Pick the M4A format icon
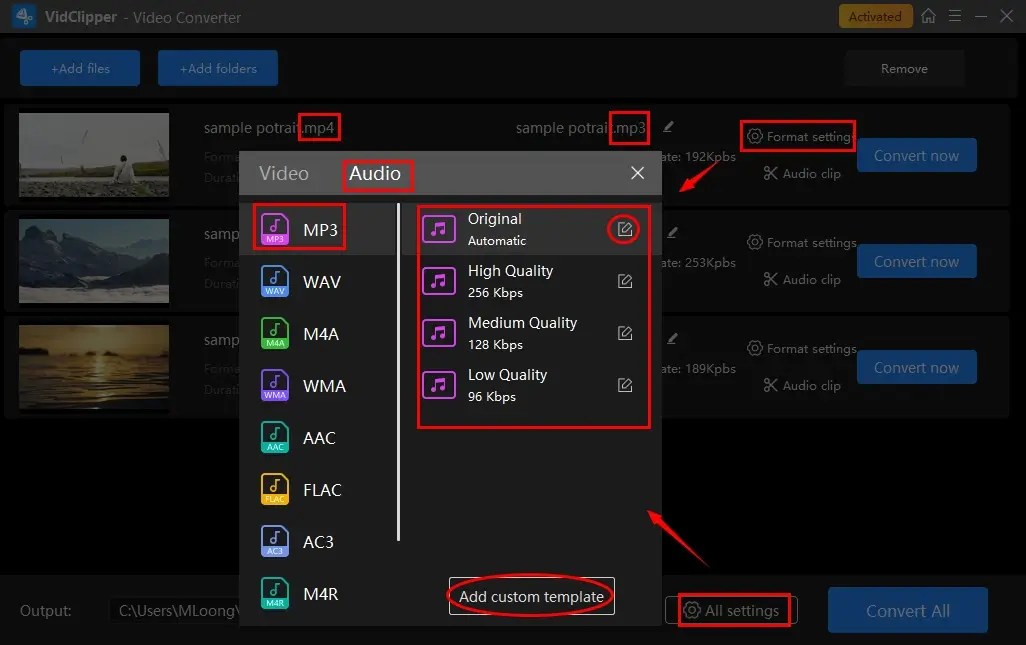 275,334
